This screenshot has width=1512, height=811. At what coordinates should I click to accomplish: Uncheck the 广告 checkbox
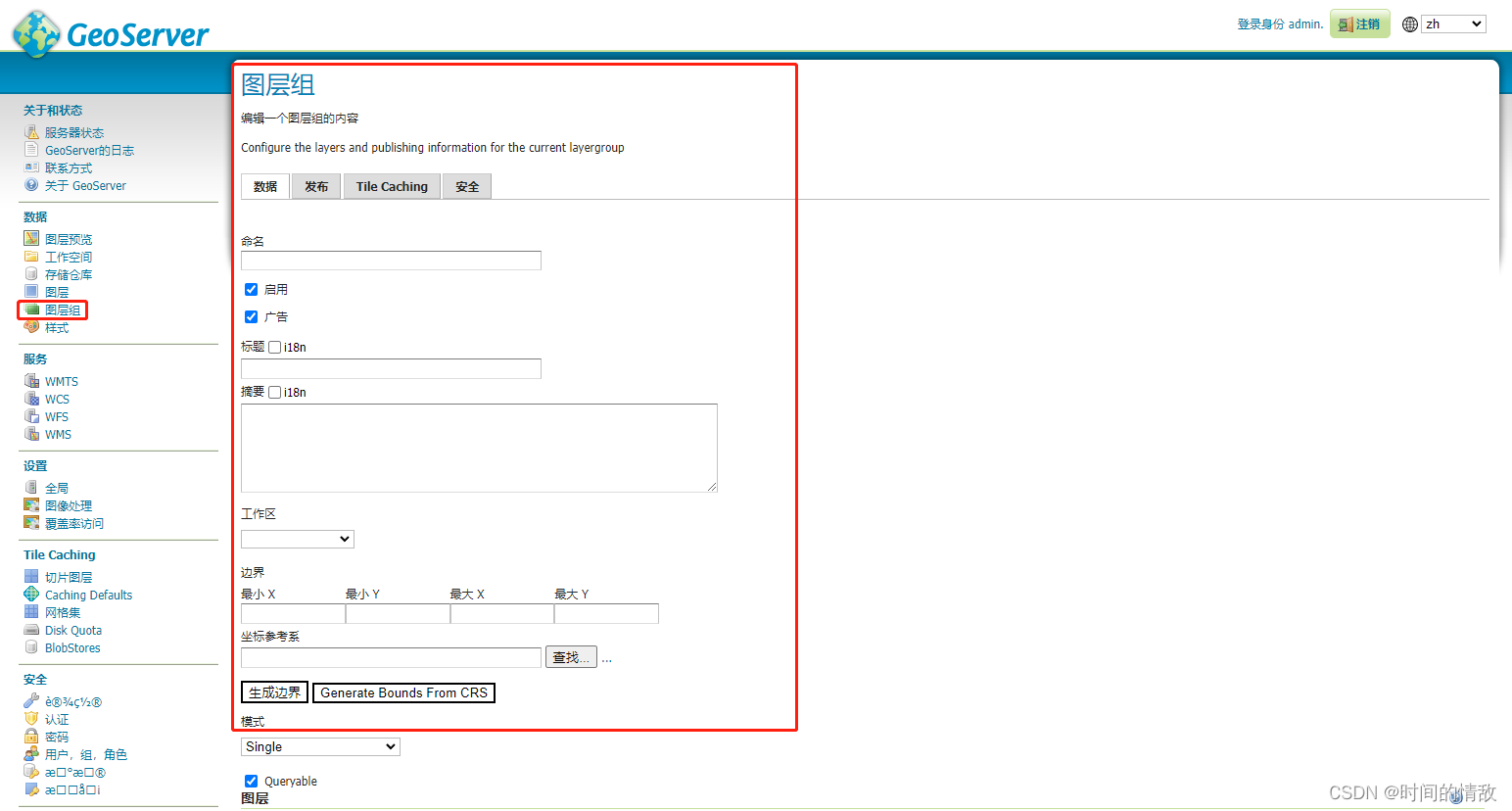coord(251,316)
